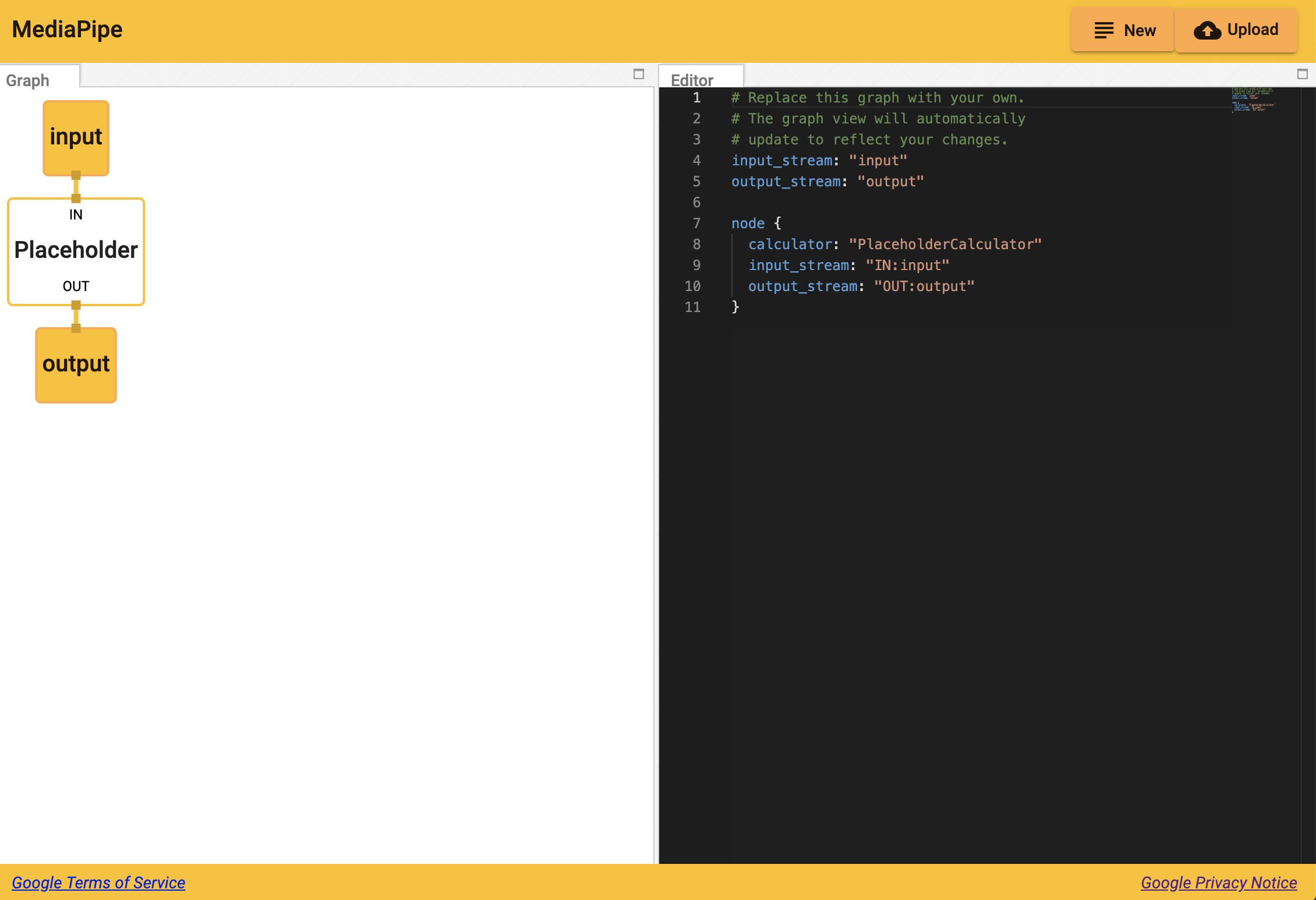This screenshot has height=900, width=1316.
Task: Click line number 7 in gutter
Action: tap(696, 224)
